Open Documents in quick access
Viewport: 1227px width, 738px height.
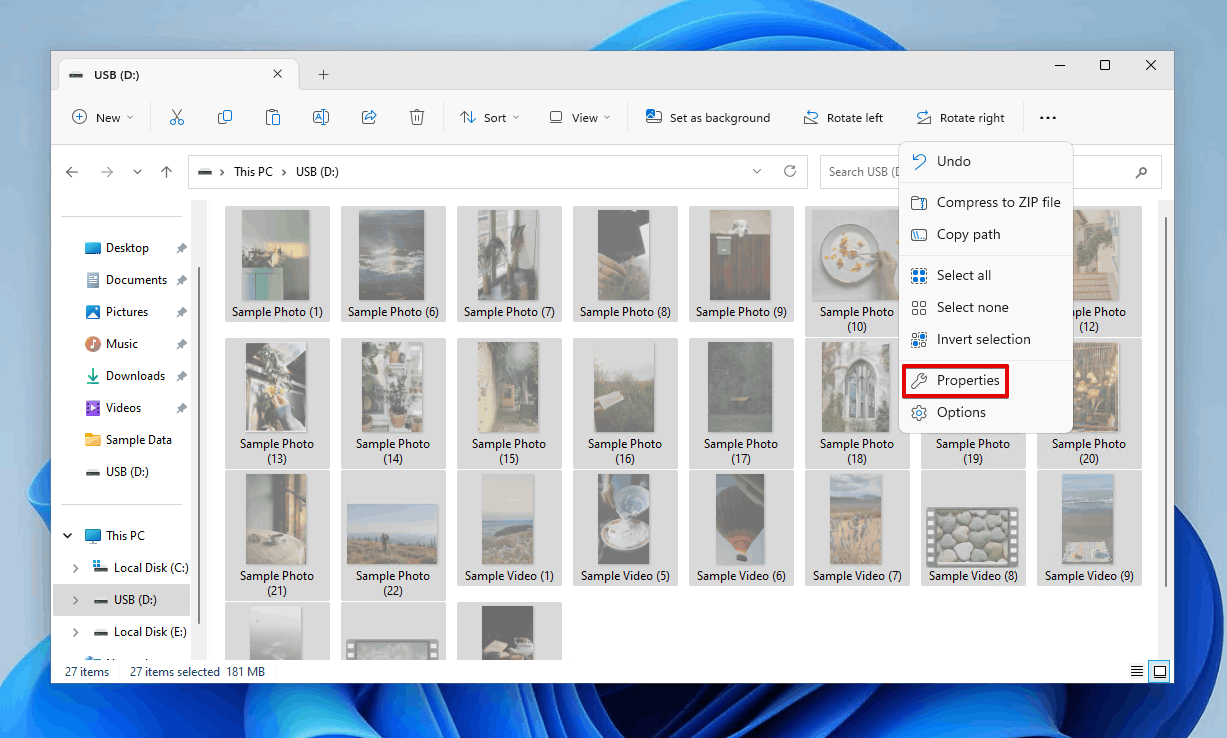pos(126,280)
